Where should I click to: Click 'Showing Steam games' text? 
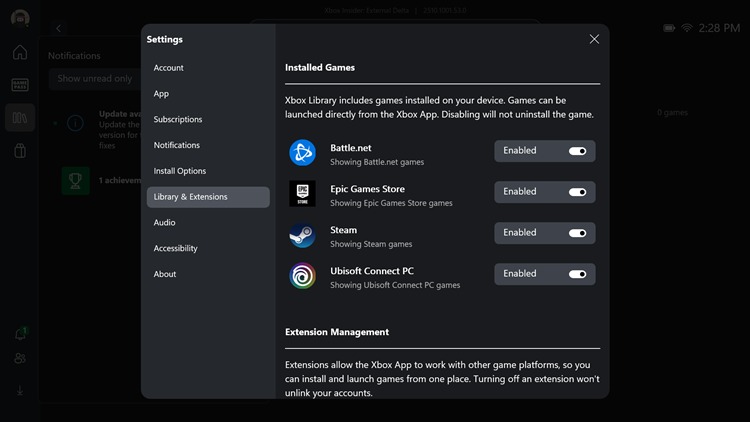[371, 244]
